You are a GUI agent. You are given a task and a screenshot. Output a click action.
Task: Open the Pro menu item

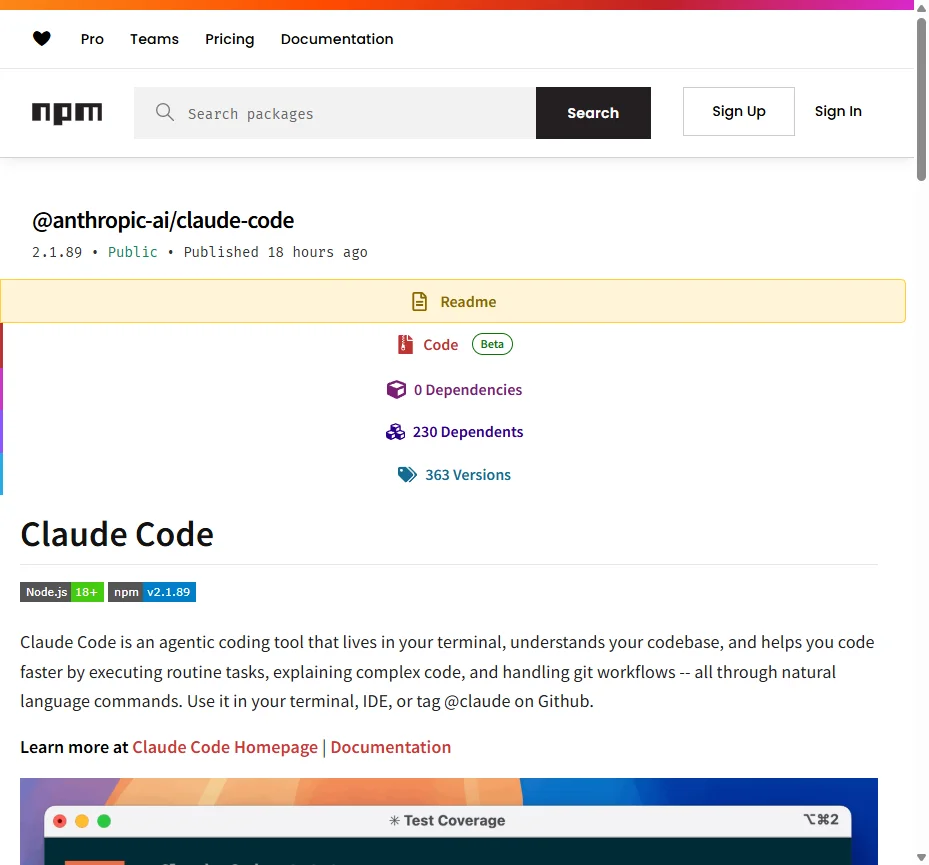pos(91,39)
